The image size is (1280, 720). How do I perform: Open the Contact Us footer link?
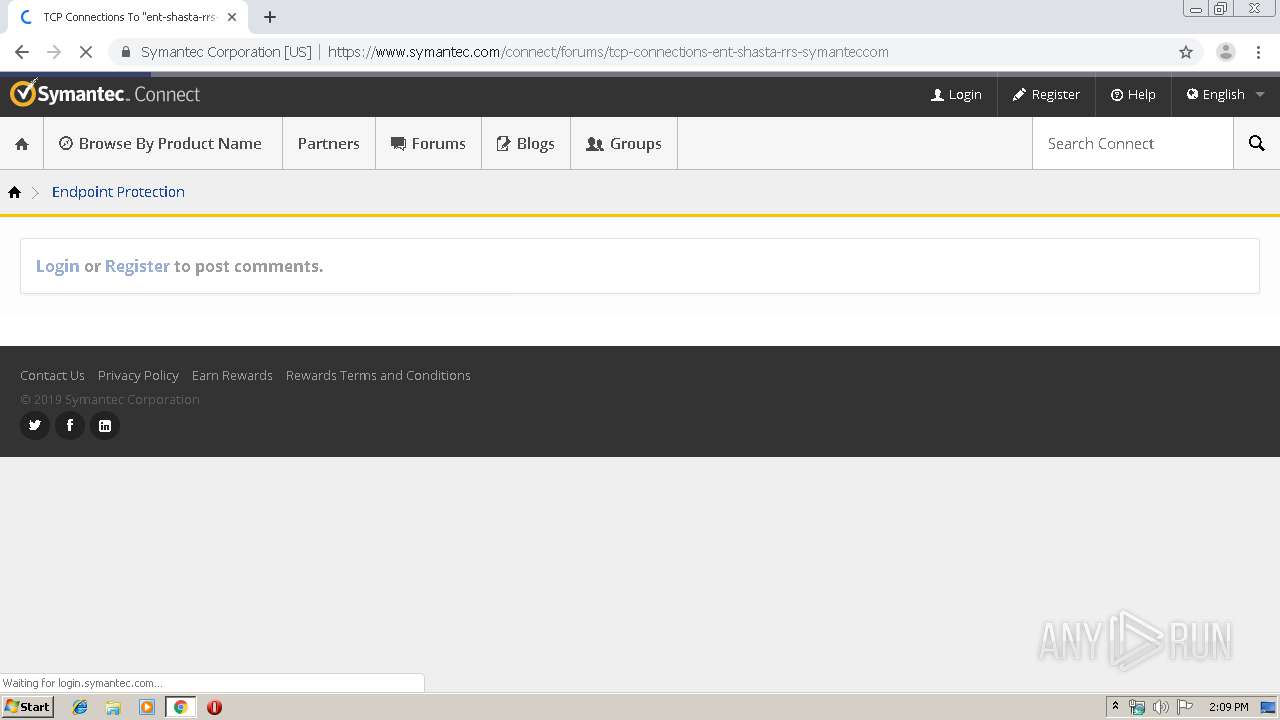coord(52,375)
